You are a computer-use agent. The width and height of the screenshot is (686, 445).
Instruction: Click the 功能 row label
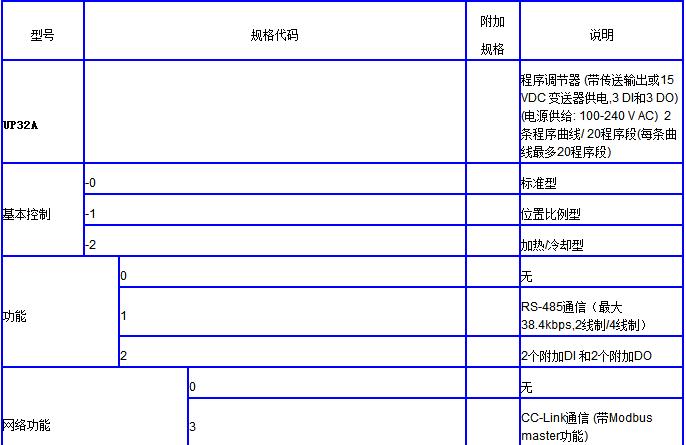[14, 316]
